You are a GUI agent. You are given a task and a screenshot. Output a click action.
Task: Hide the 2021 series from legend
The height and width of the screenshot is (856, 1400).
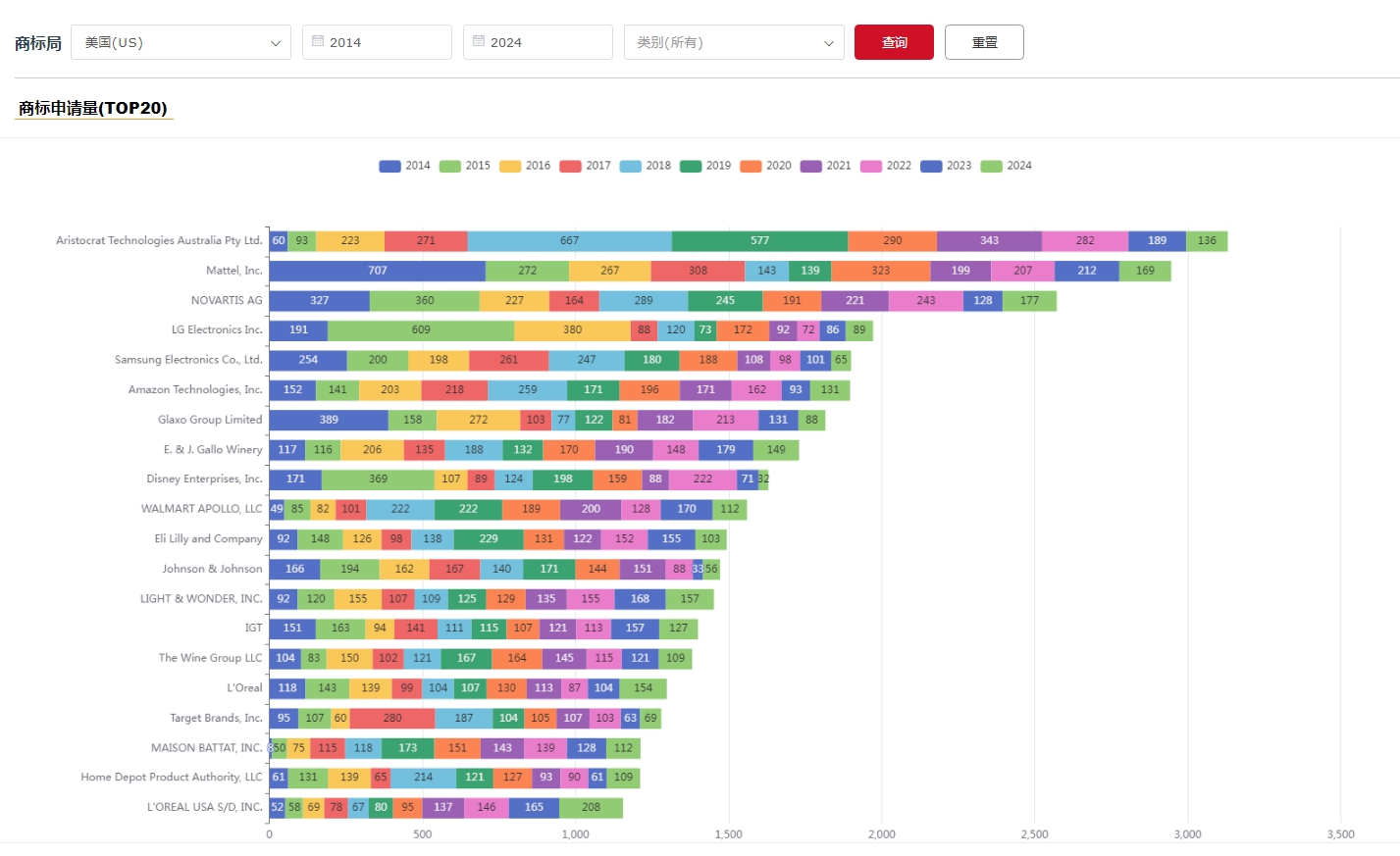pos(825,166)
